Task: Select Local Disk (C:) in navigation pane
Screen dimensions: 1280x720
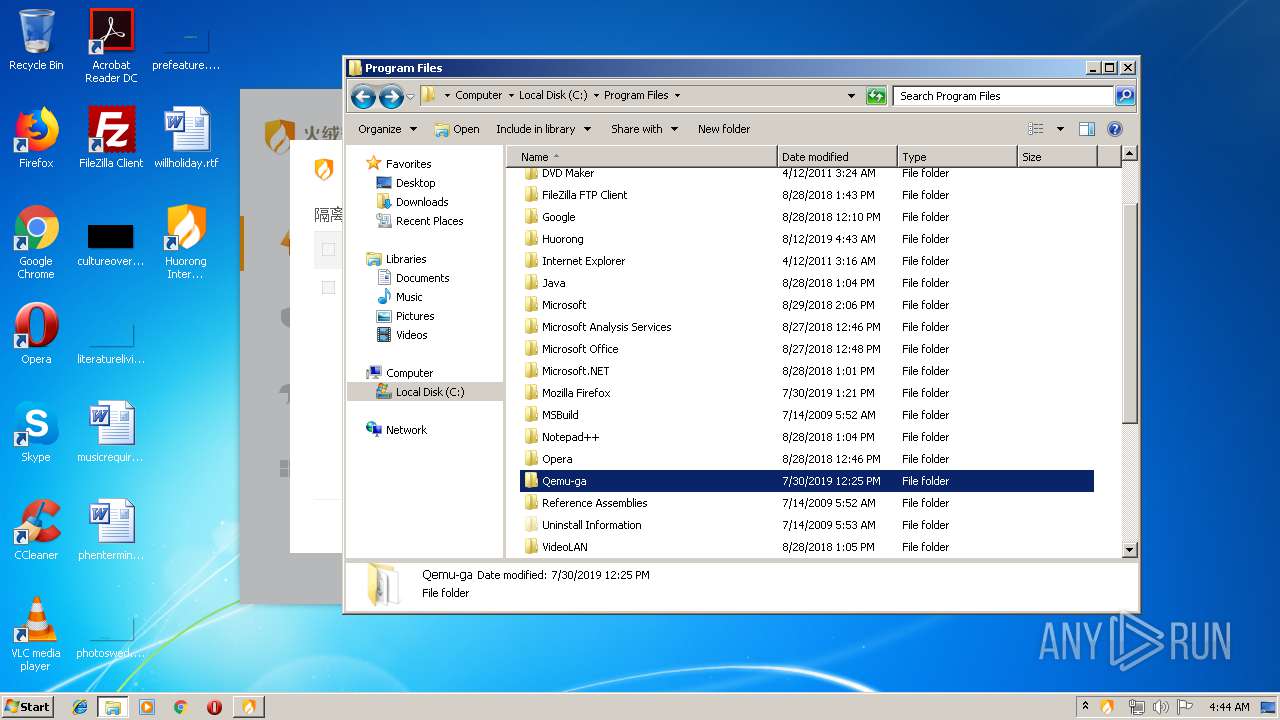Action: click(424, 392)
